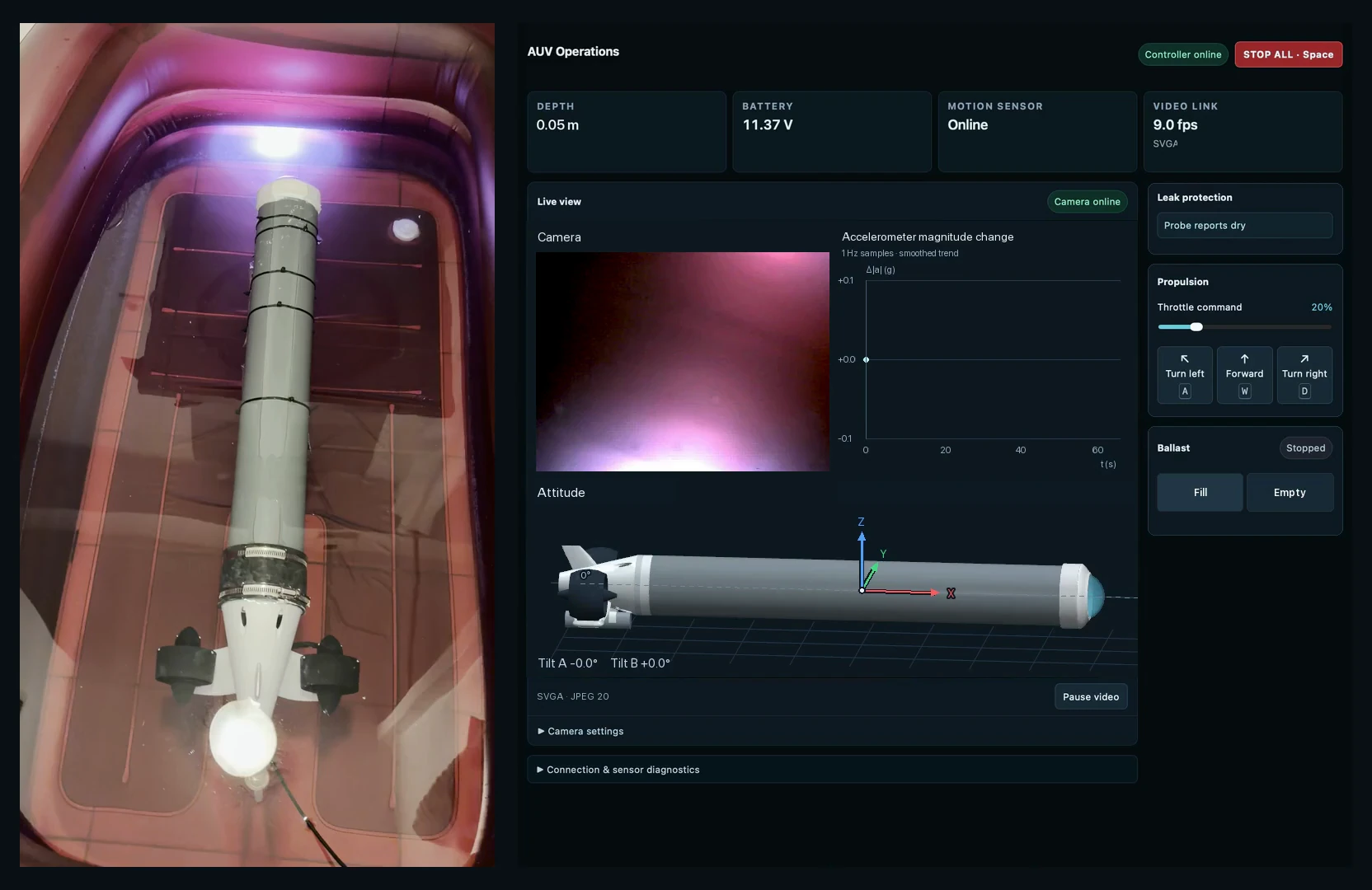The height and width of the screenshot is (890, 1372).
Task: Click the Turn left arrow button
Action: 1185,375
